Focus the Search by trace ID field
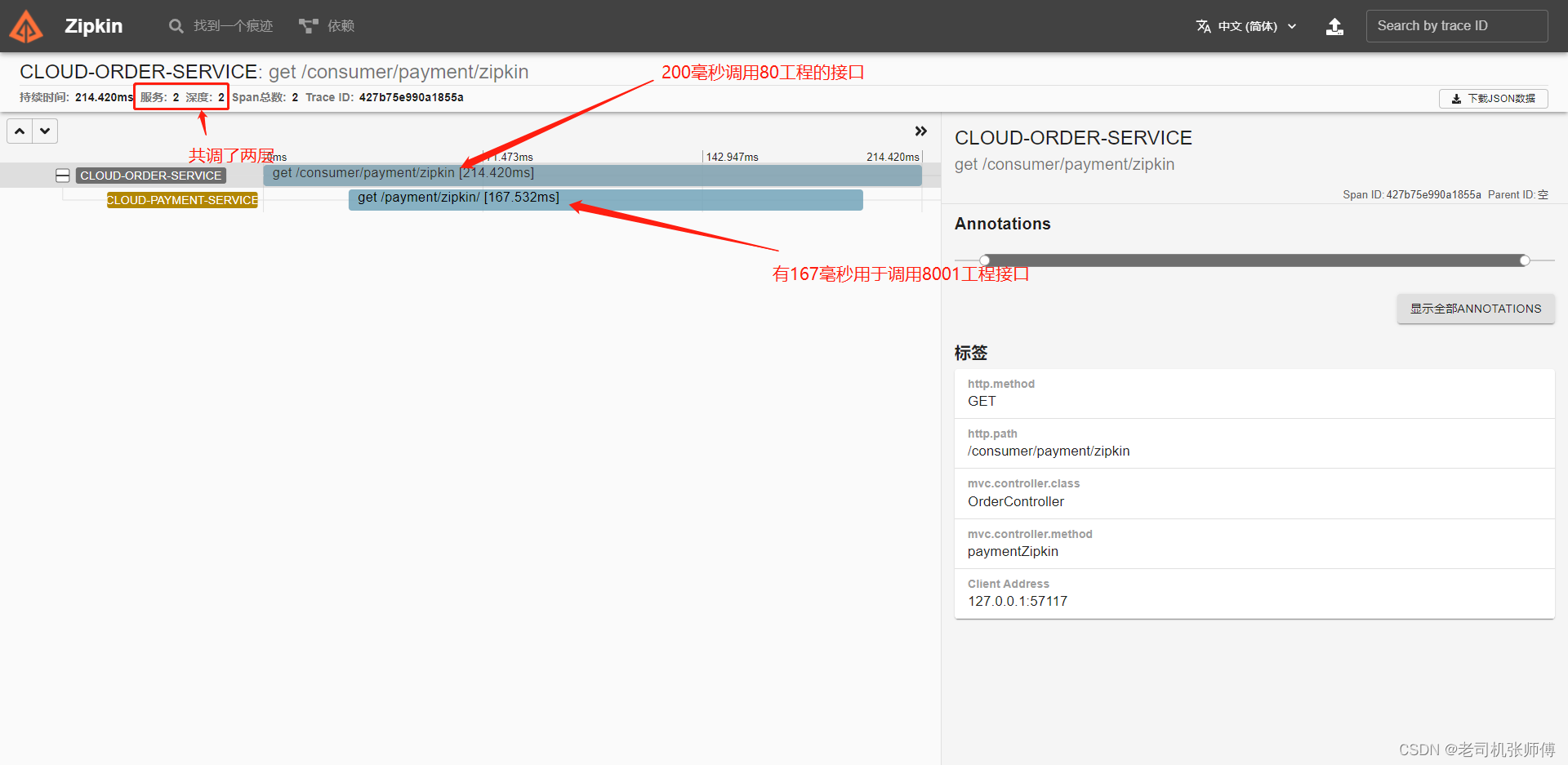1568x765 pixels. click(1456, 26)
